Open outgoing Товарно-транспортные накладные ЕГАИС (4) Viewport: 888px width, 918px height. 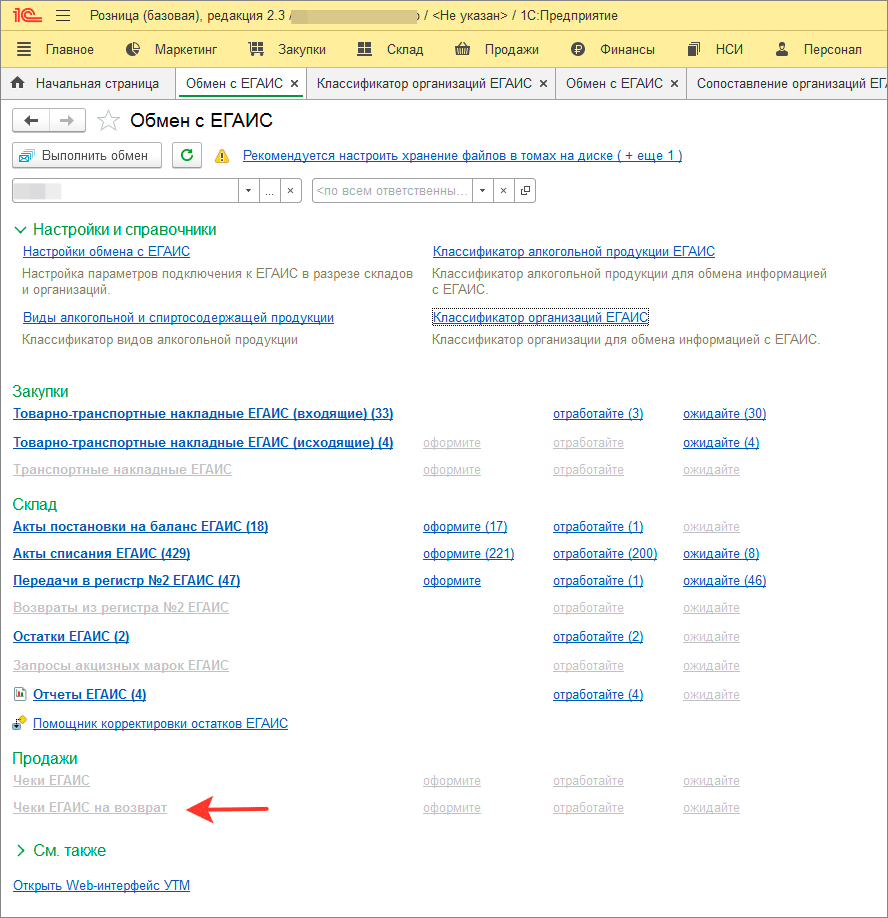(x=203, y=443)
